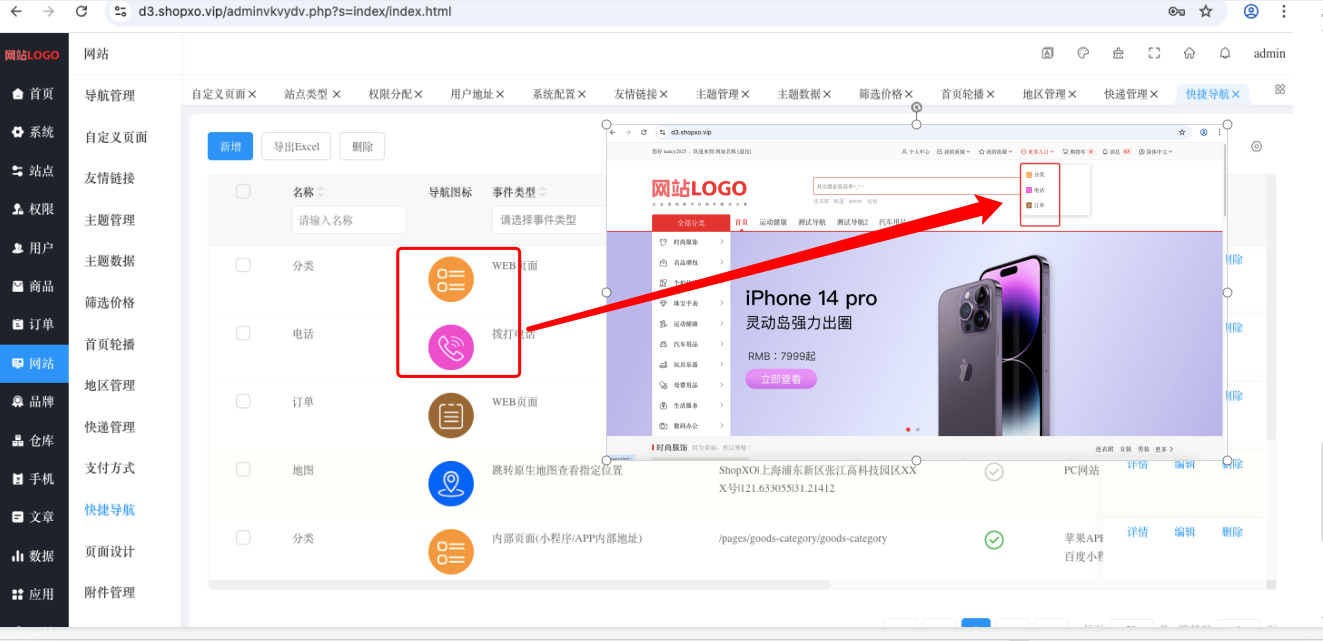Toggle the green check status in 内部页面 row
This screenshot has height=641, width=1323.
[x=994, y=540]
